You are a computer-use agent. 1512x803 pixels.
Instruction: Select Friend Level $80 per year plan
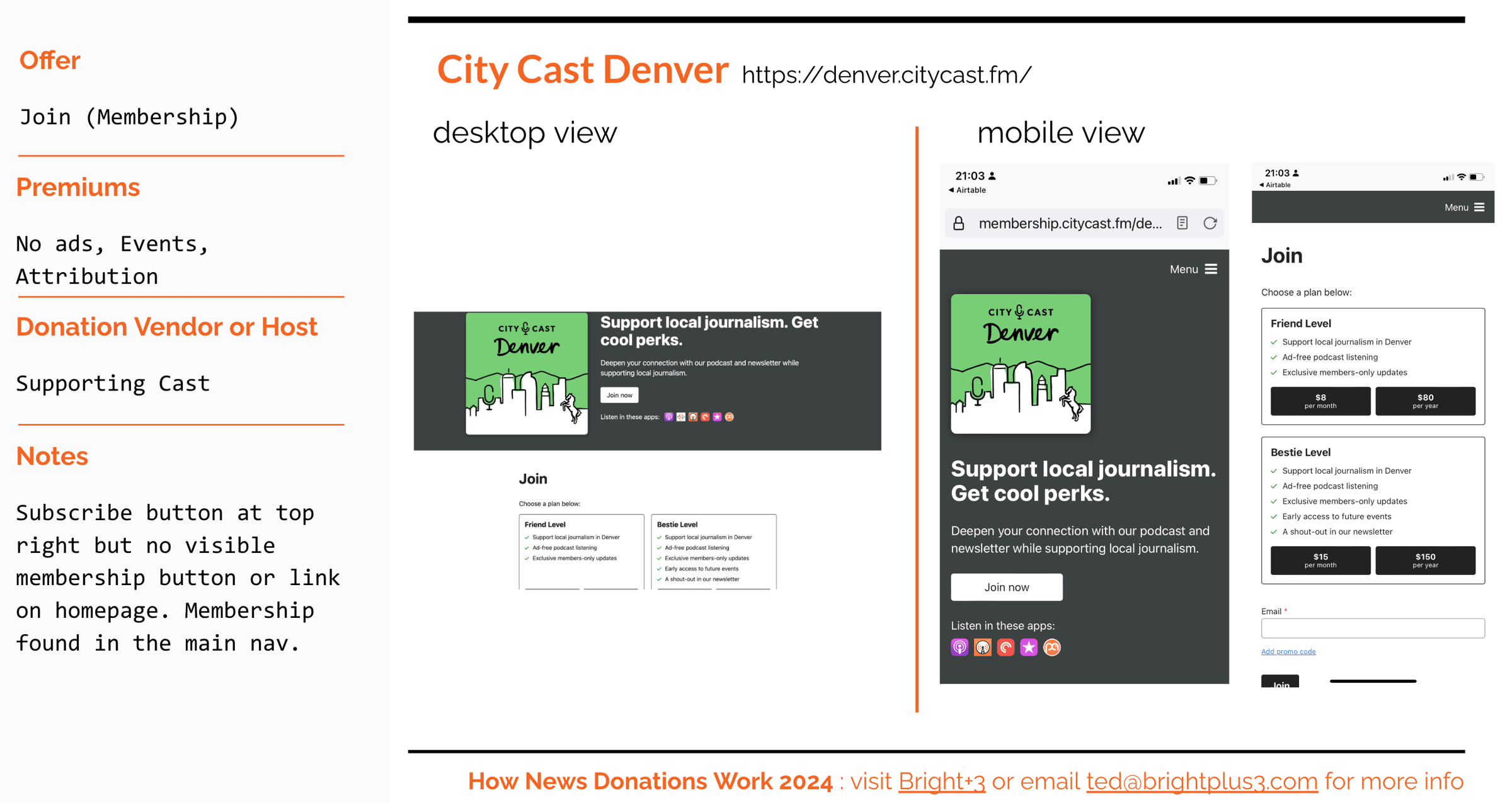[x=1425, y=401]
